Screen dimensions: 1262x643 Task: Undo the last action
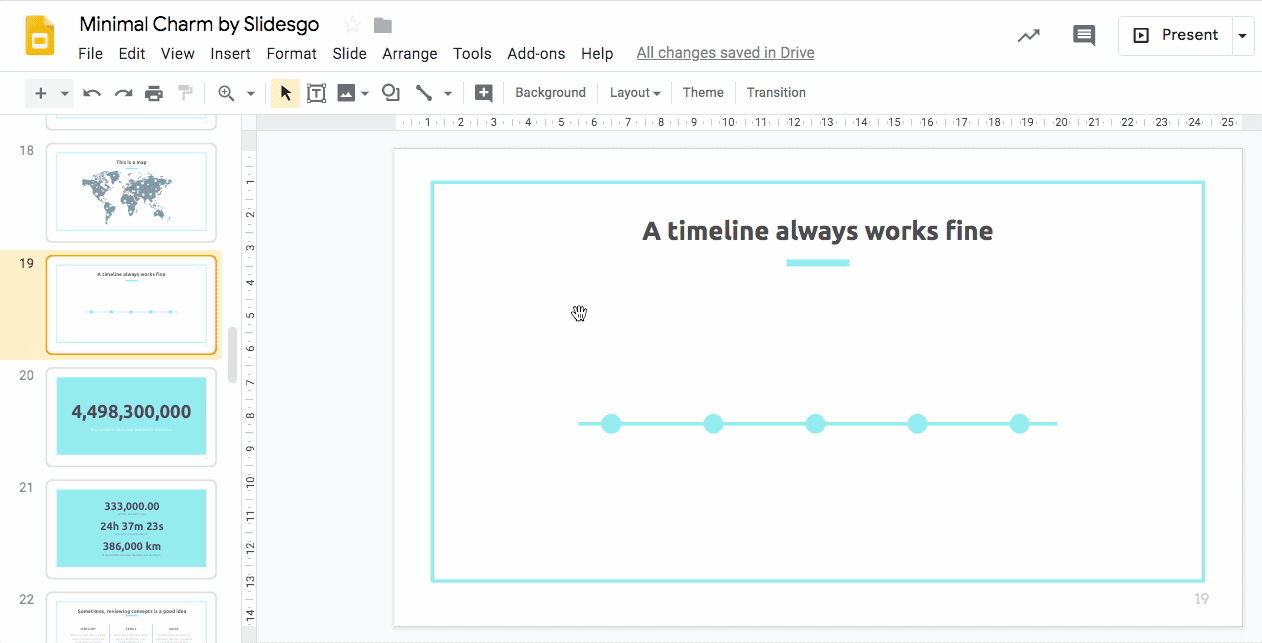pyautogui.click(x=92, y=93)
